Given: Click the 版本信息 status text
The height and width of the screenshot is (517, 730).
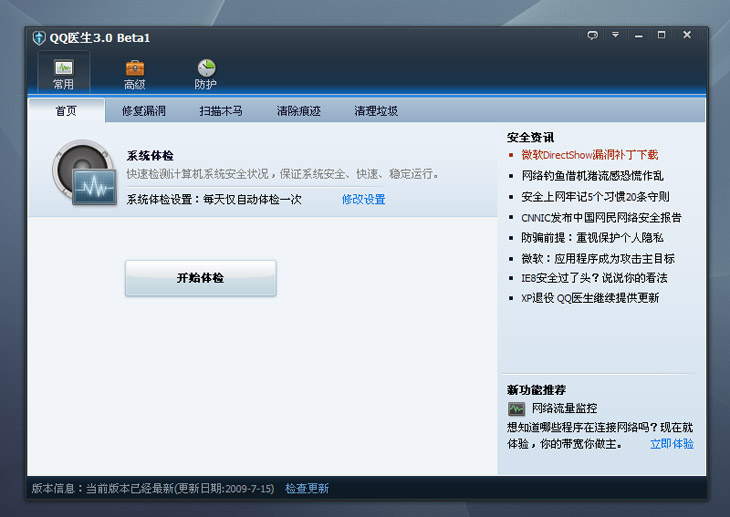Looking at the screenshot, I should coord(153,488).
